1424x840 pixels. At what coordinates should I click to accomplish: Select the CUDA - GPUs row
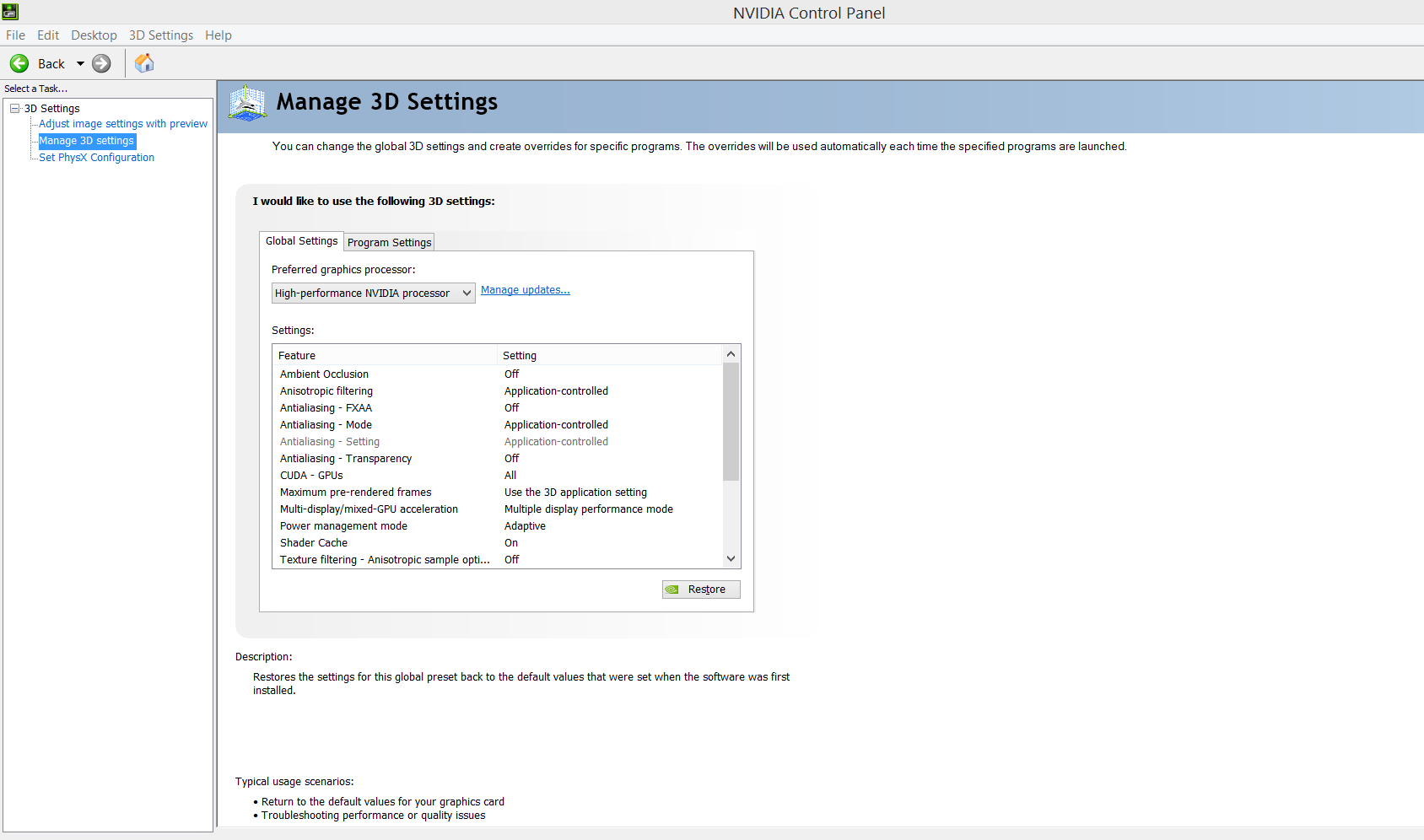point(498,476)
